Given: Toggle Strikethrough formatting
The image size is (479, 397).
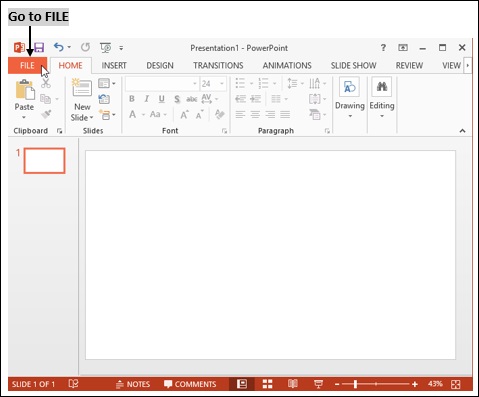Looking at the screenshot, I should point(192,99).
